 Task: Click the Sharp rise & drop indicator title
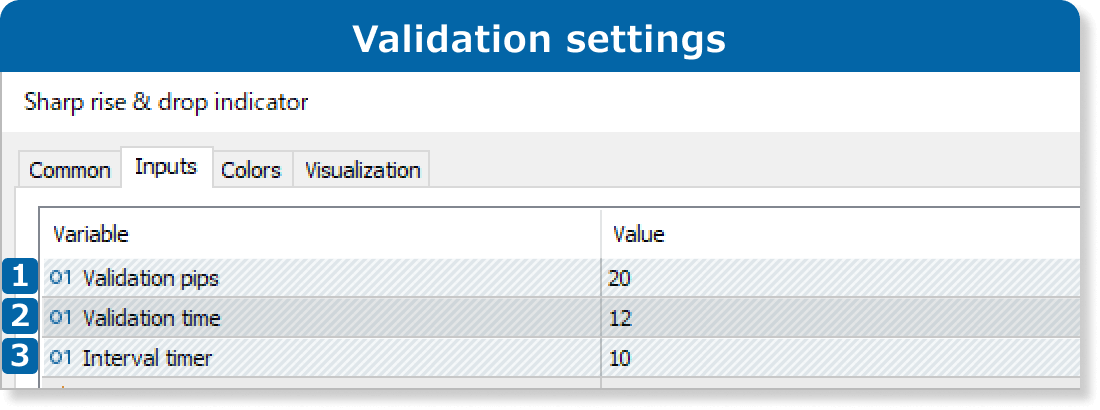(166, 102)
